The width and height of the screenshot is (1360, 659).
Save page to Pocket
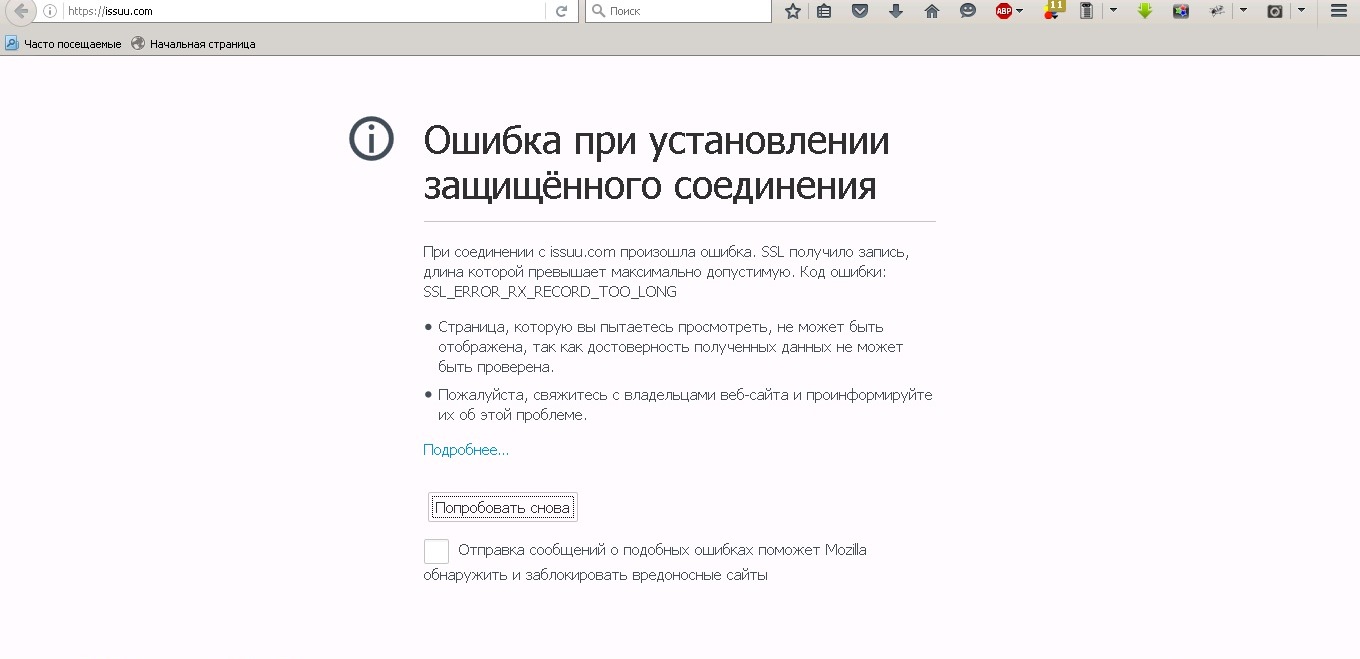coord(860,11)
